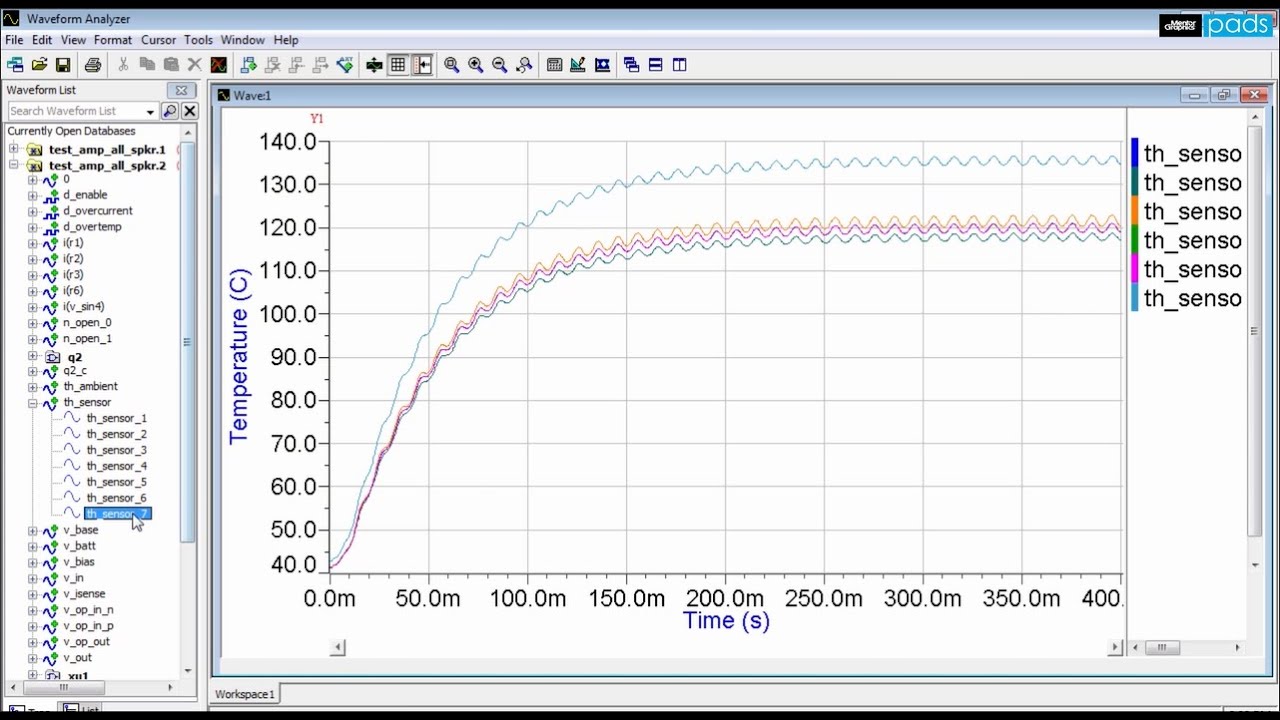Select th_sensor_6 in waveform list
Viewport: 1280px width, 720px height.
pos(116,498)
